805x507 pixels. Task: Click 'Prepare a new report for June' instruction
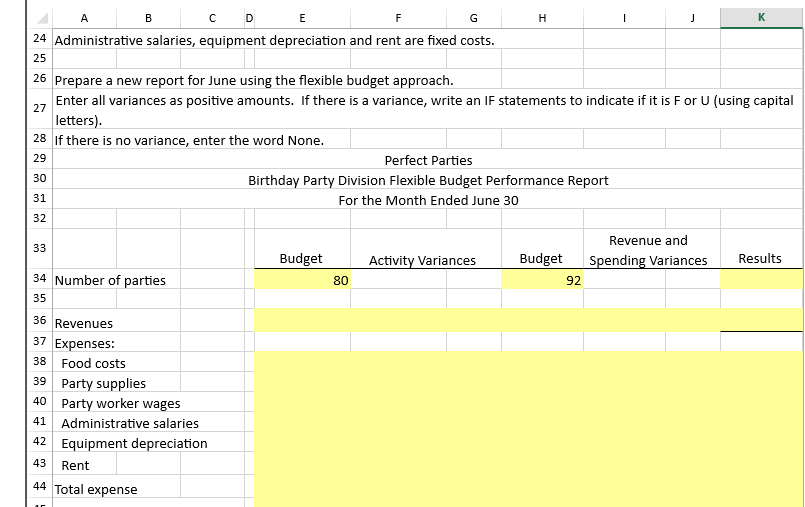point(254,81)
